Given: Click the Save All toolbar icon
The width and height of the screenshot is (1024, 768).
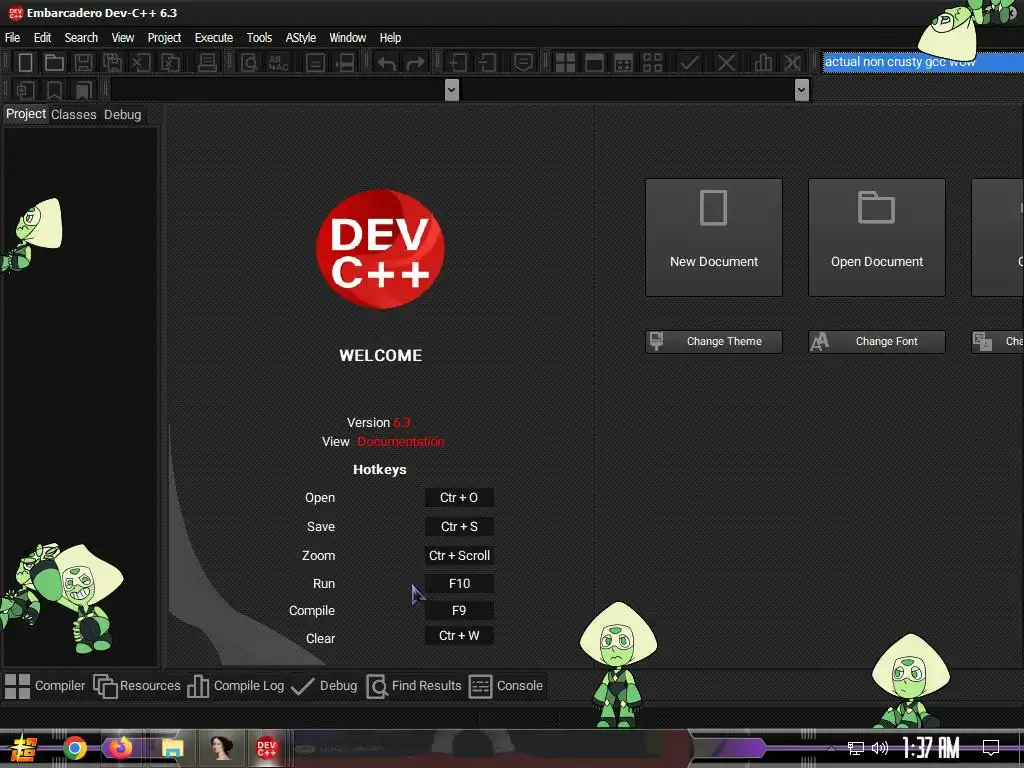Looking at the screenshot, I should click(x=112, y=63).
